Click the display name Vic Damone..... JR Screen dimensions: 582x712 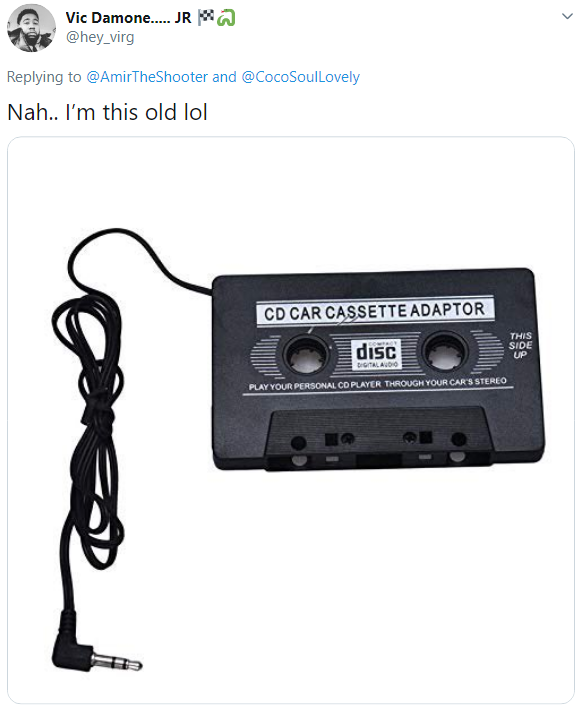click(128, 18)
